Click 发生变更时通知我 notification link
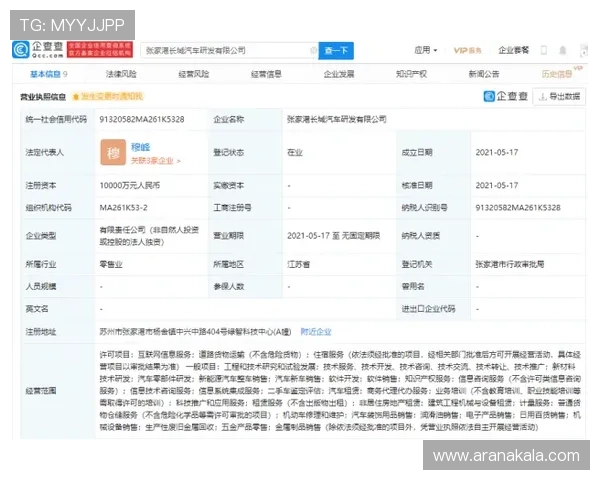The image size is (600, 480). click(x=112, y=96)
